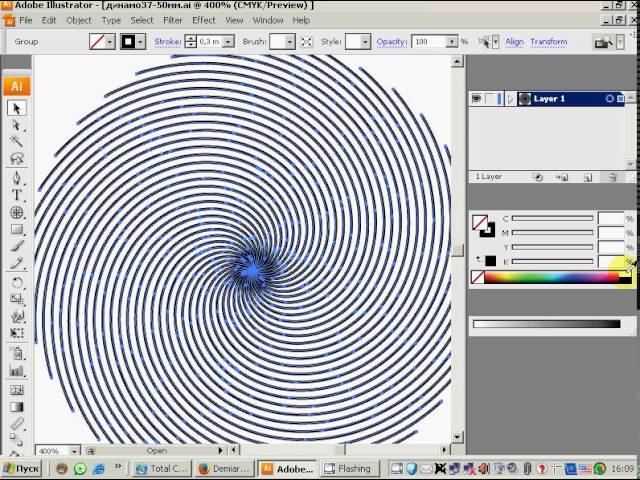Viewport: 640px width, 480px height.
Task: Click the Align link
Action: [514, 42]
